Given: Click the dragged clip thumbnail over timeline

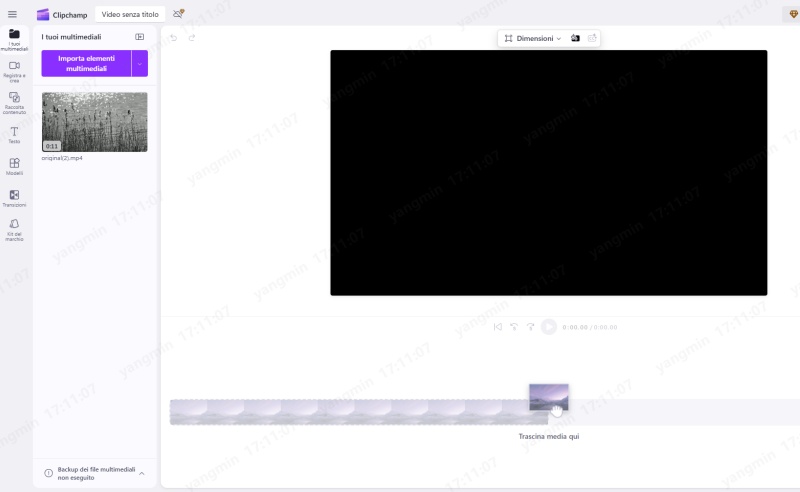Looking at the screenshot, I should [548, 397].
